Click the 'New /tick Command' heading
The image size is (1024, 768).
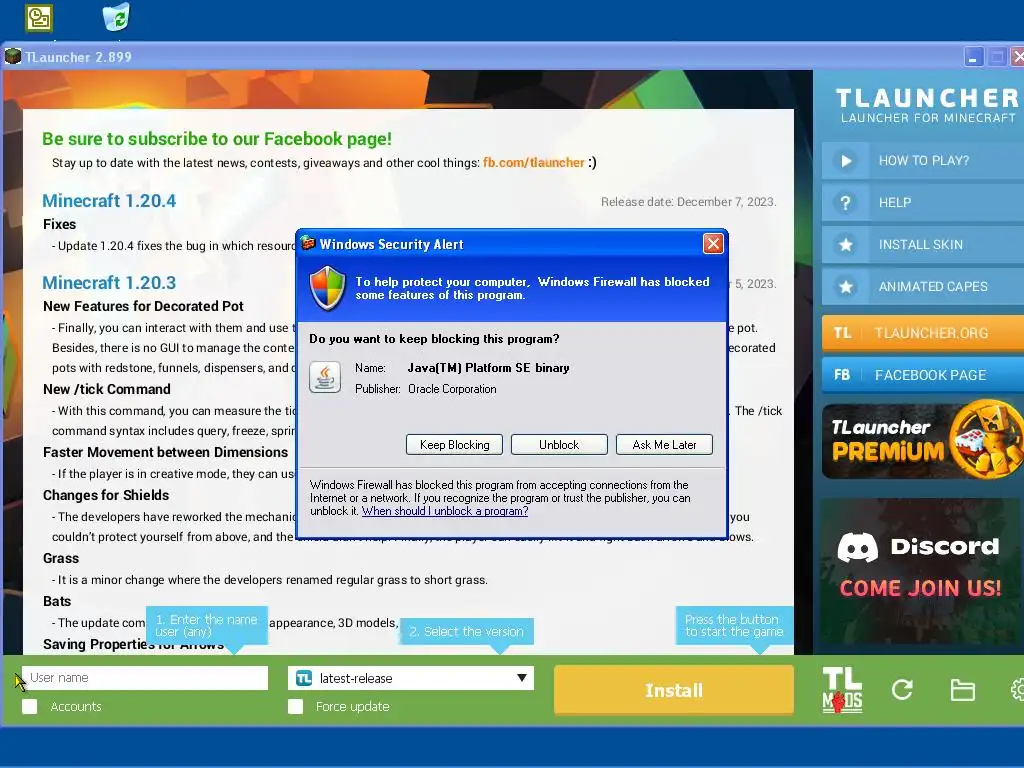[106, 389]
